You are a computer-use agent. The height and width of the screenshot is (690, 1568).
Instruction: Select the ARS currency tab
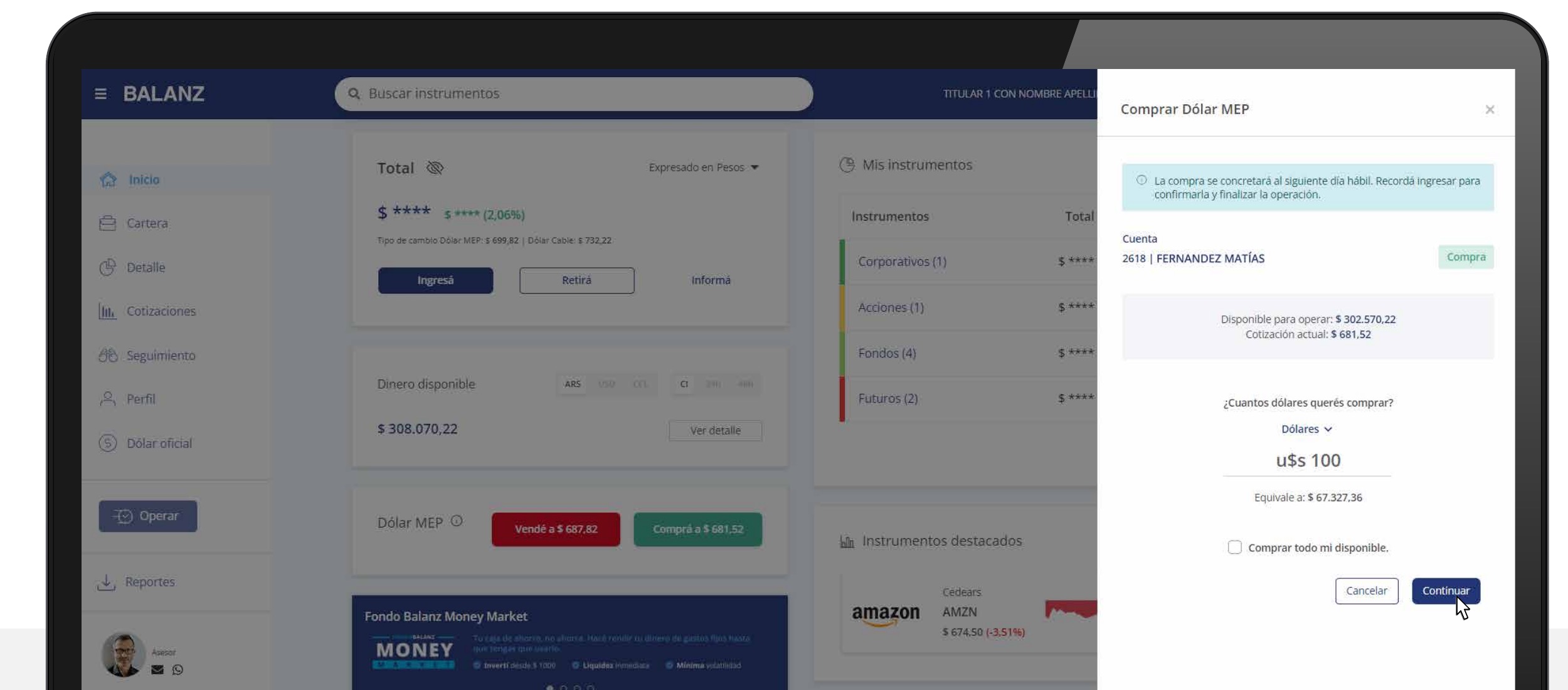pos(572,384)
